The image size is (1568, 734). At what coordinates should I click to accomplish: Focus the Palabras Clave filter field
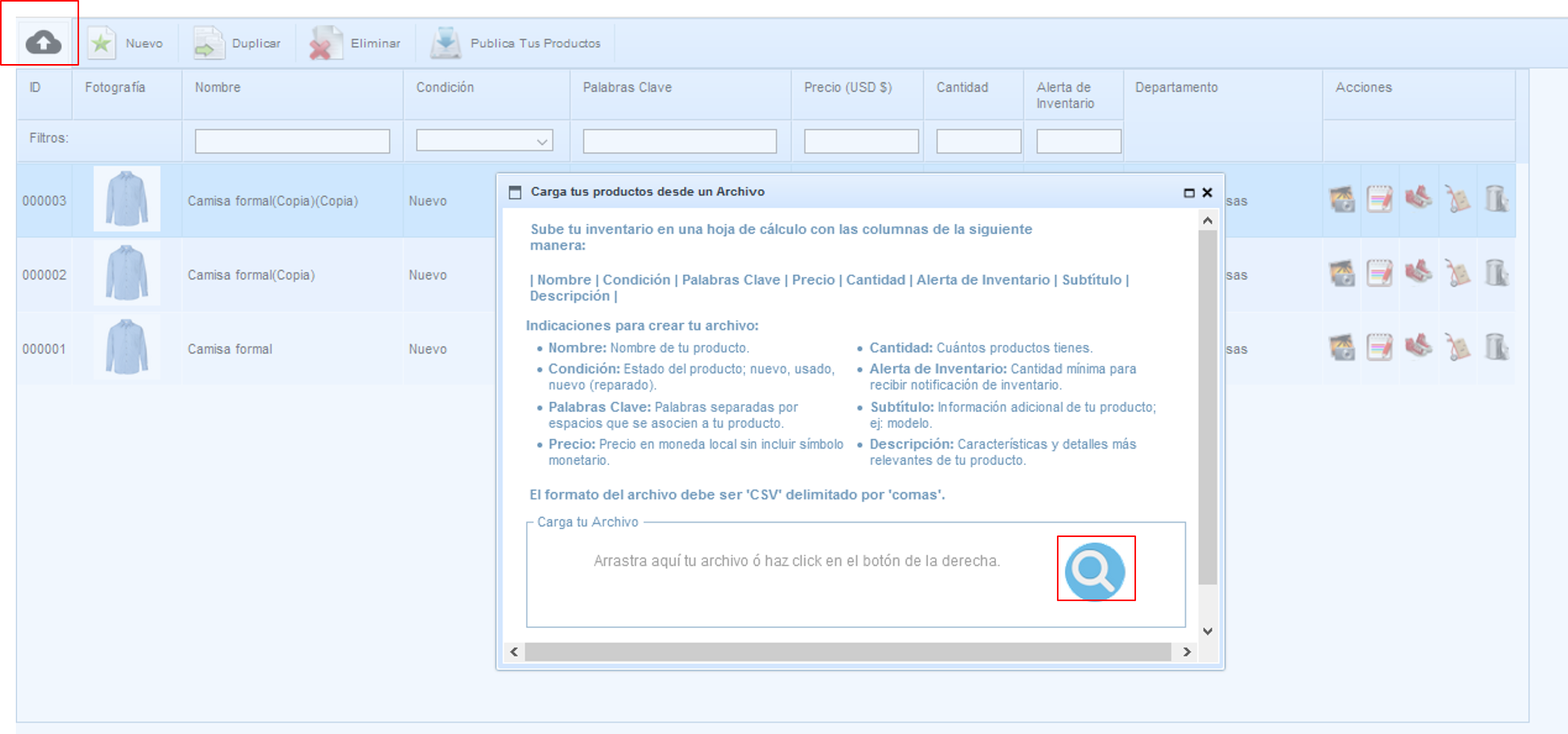[x=680, y=142]
